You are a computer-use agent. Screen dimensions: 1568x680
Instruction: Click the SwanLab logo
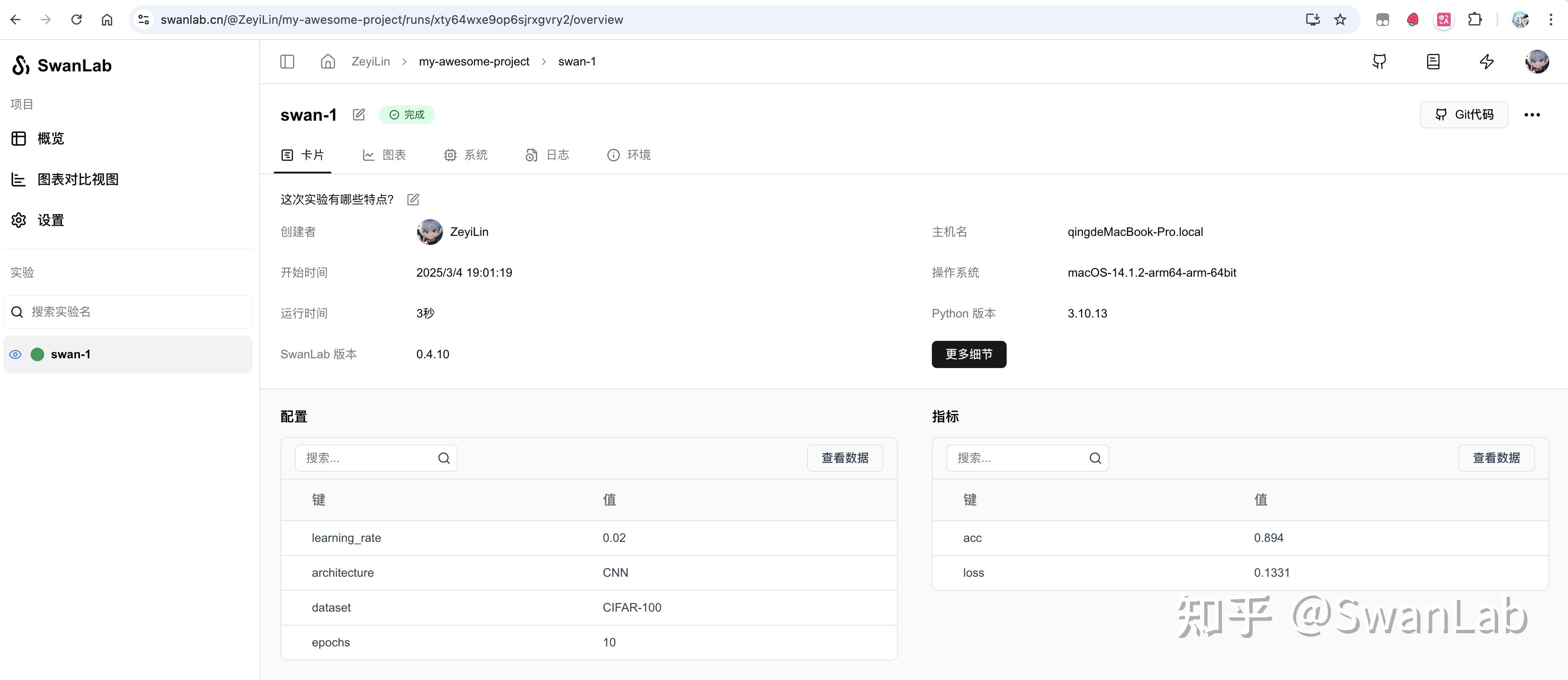tap(62, 65)
